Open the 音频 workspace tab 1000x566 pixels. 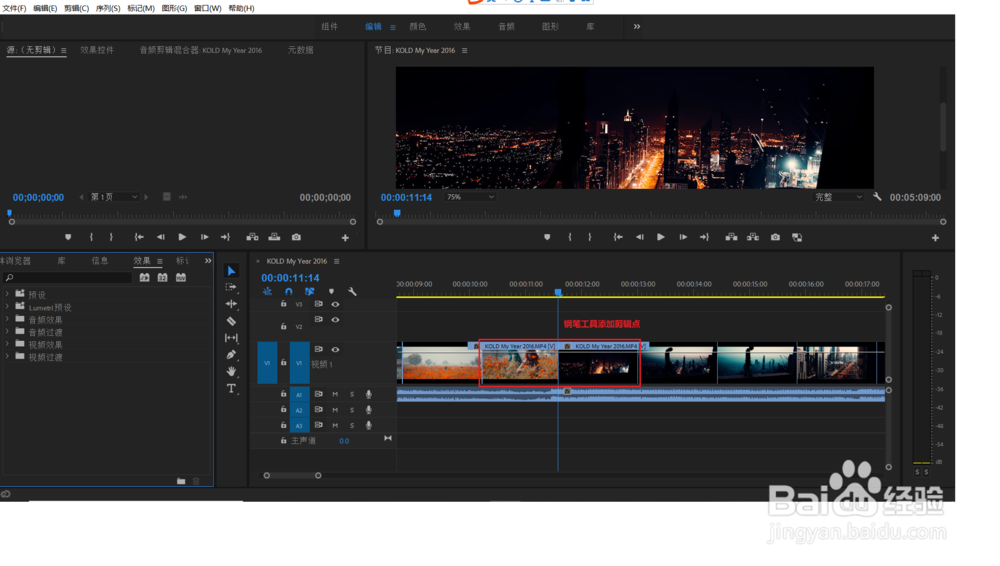click(506, 27)
